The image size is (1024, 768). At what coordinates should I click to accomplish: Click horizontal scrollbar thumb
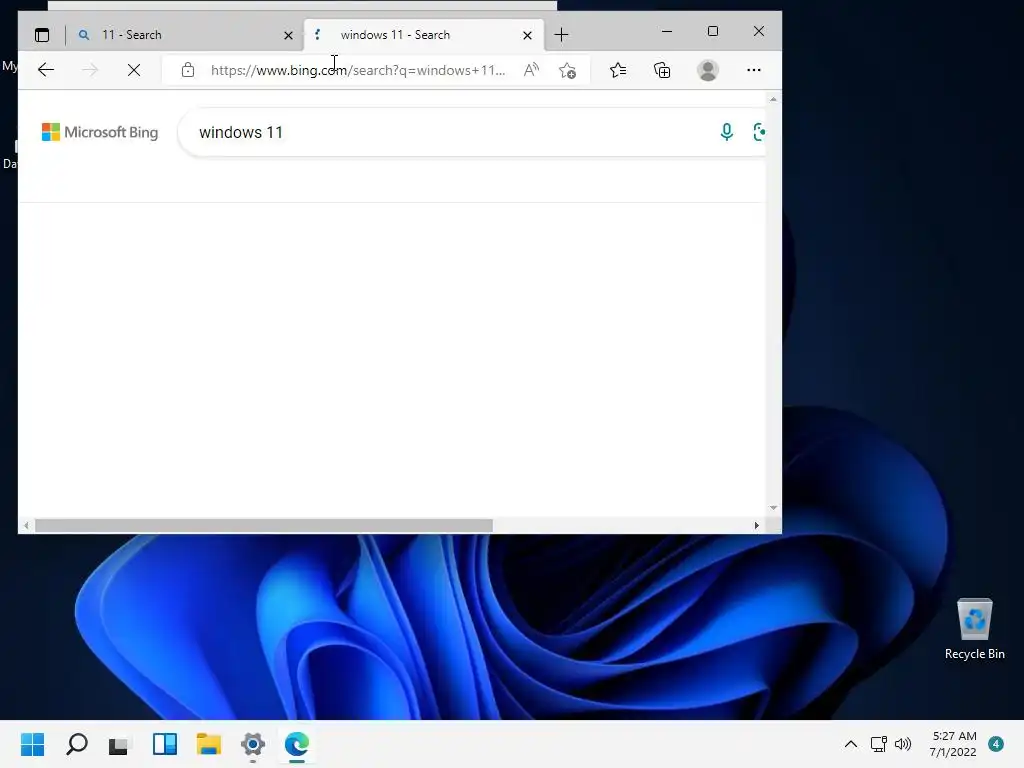point(264,526)
